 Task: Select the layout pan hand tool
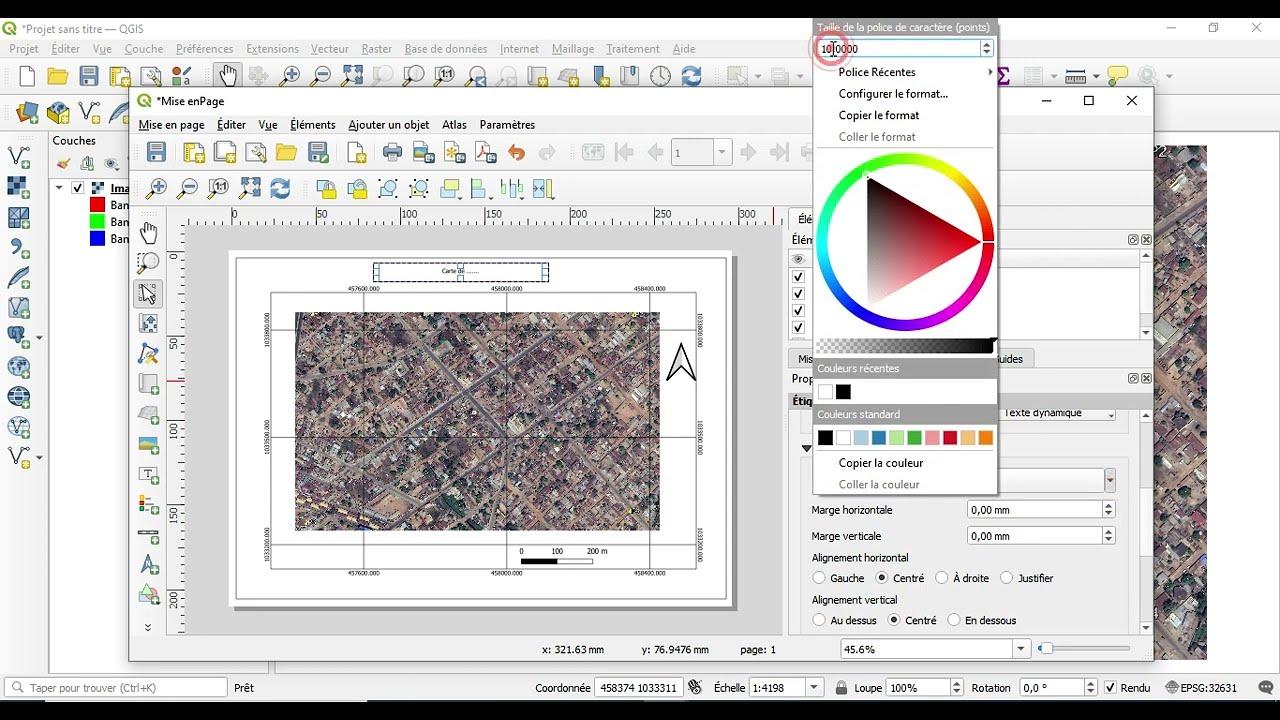tap(148, 233)
